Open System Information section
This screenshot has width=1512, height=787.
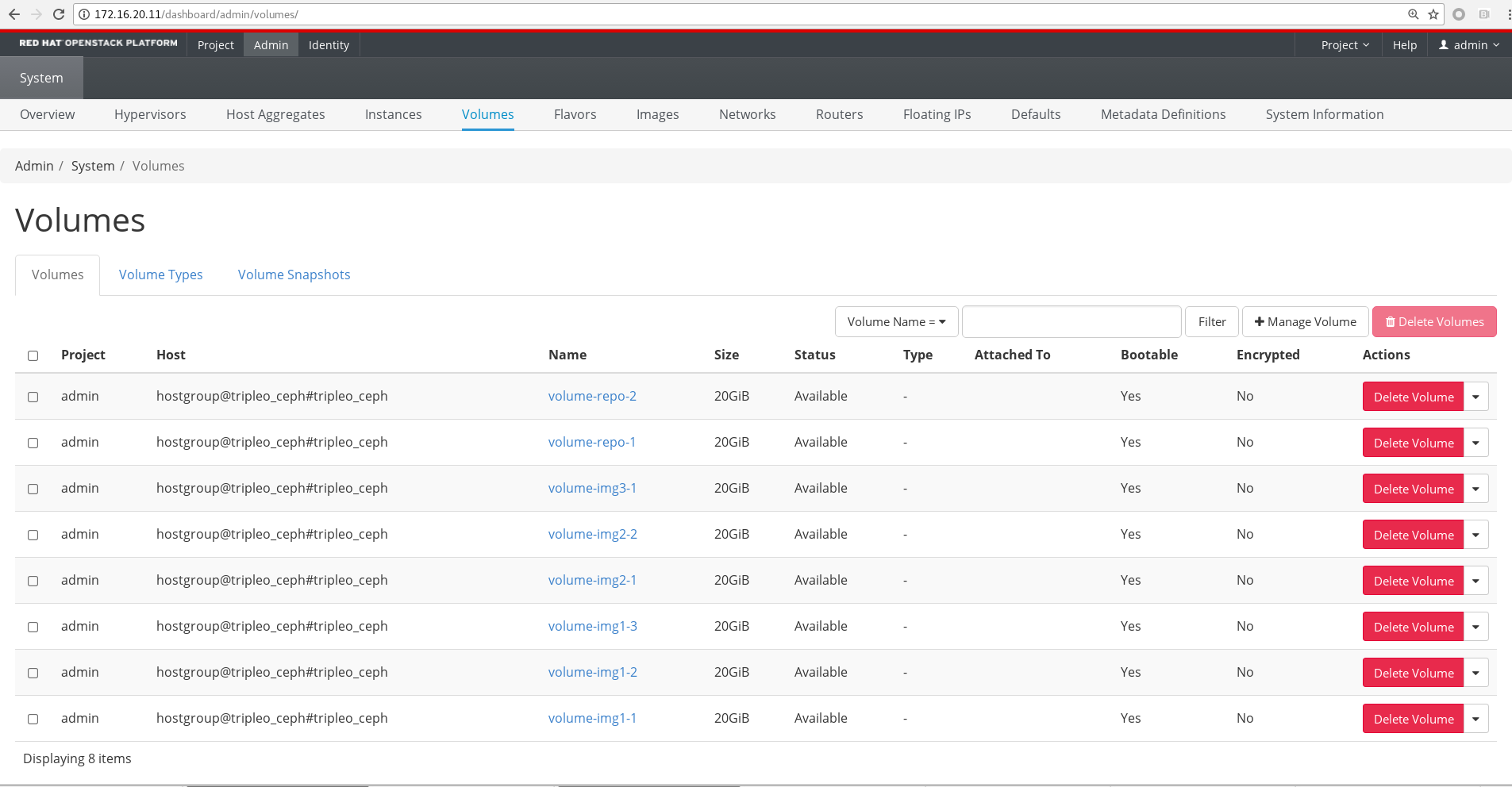[x=1324, y=114]
